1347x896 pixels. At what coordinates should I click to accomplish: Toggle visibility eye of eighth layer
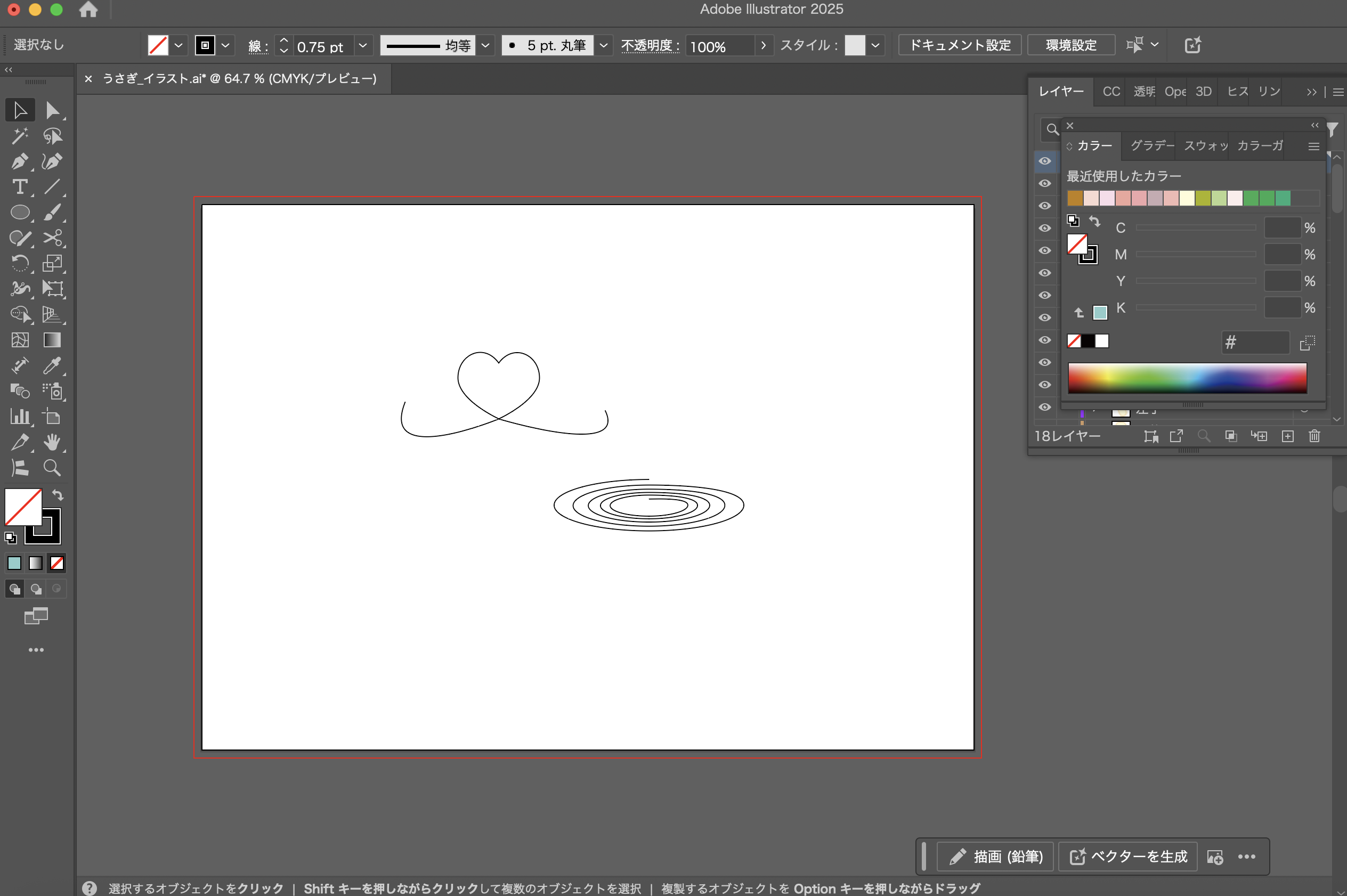pos(1045,317)
